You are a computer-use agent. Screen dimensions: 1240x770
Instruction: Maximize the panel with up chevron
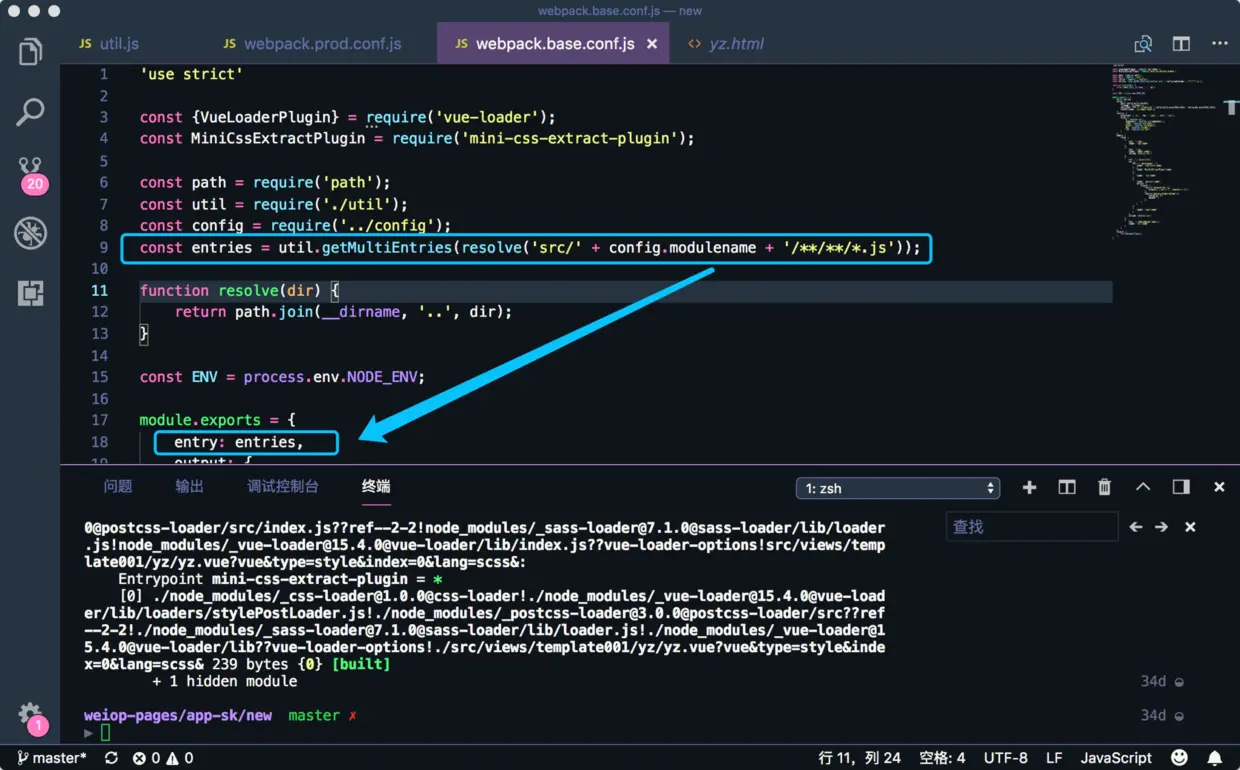pyautogui.click(x=1143, y=487)
